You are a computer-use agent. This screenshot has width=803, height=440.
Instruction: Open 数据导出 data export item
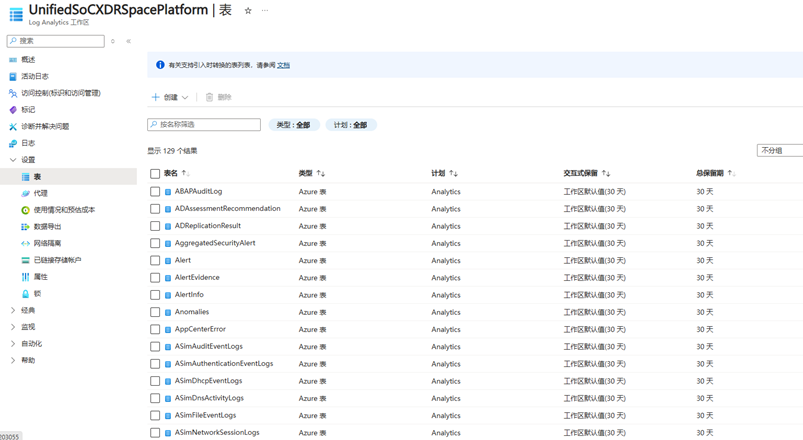[47, 226]
